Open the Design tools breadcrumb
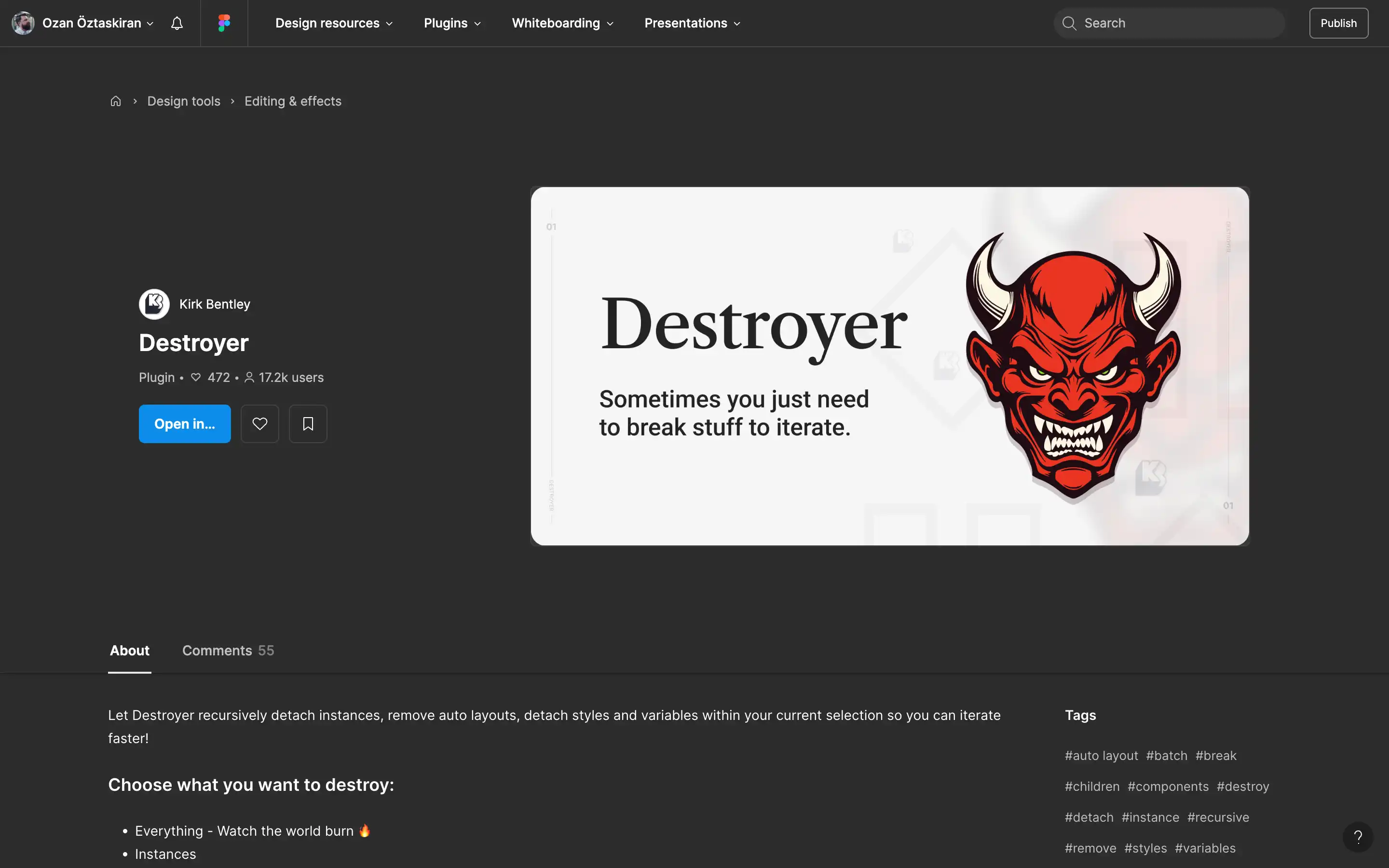The image size is (1389, 868). pos(184,101)
